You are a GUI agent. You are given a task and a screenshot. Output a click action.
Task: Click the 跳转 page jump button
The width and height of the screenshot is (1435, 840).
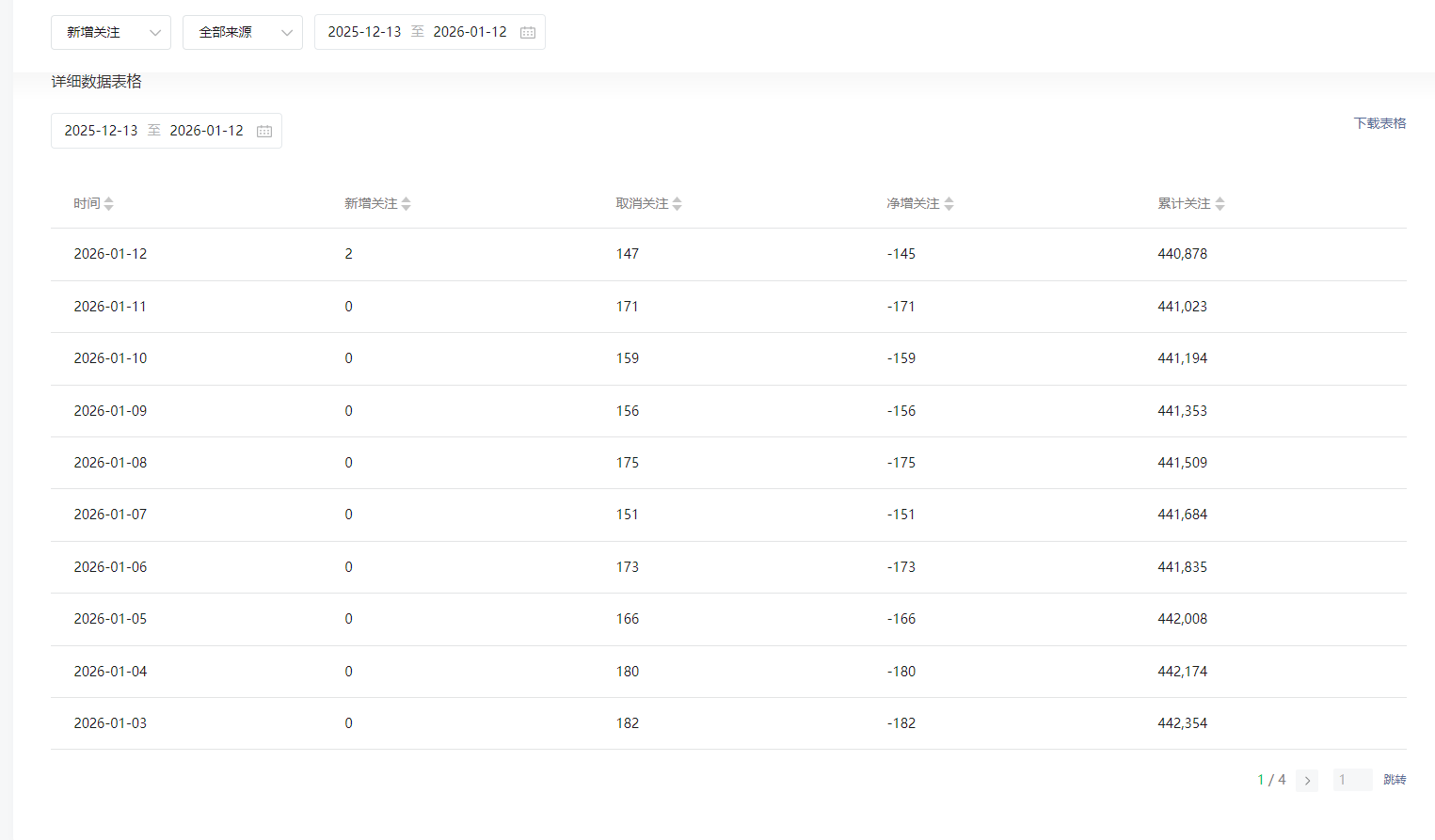1395,780
